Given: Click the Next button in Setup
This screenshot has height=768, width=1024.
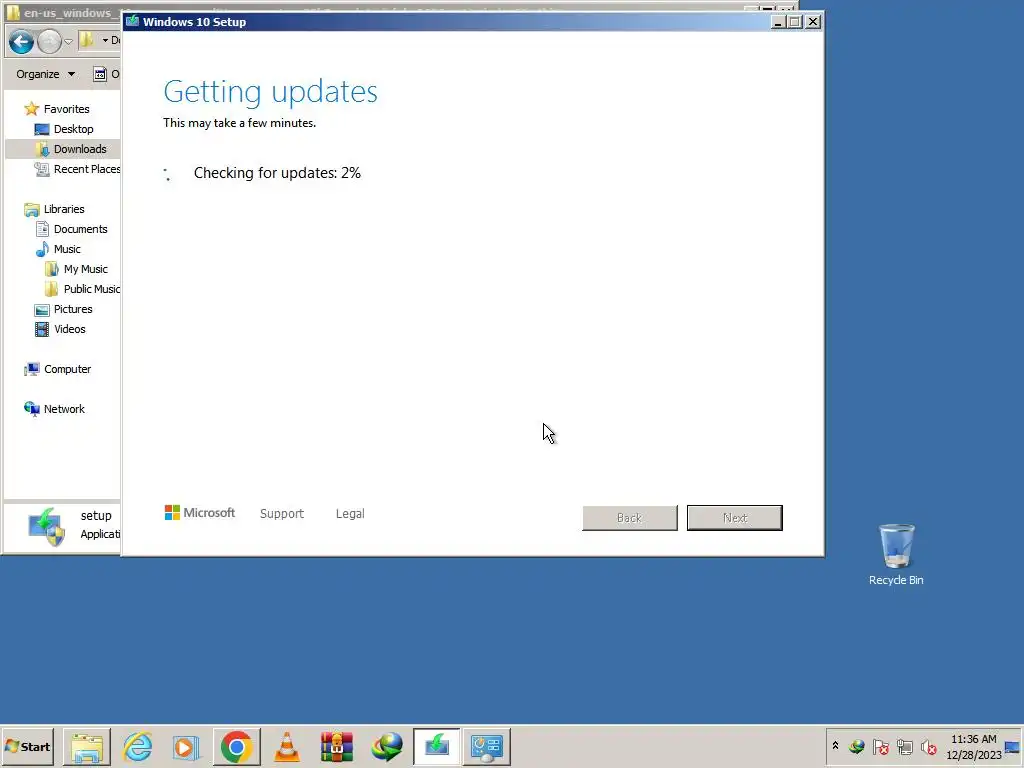Looking at the screenshot, I should pyautogui.click(x=734, y=518).
